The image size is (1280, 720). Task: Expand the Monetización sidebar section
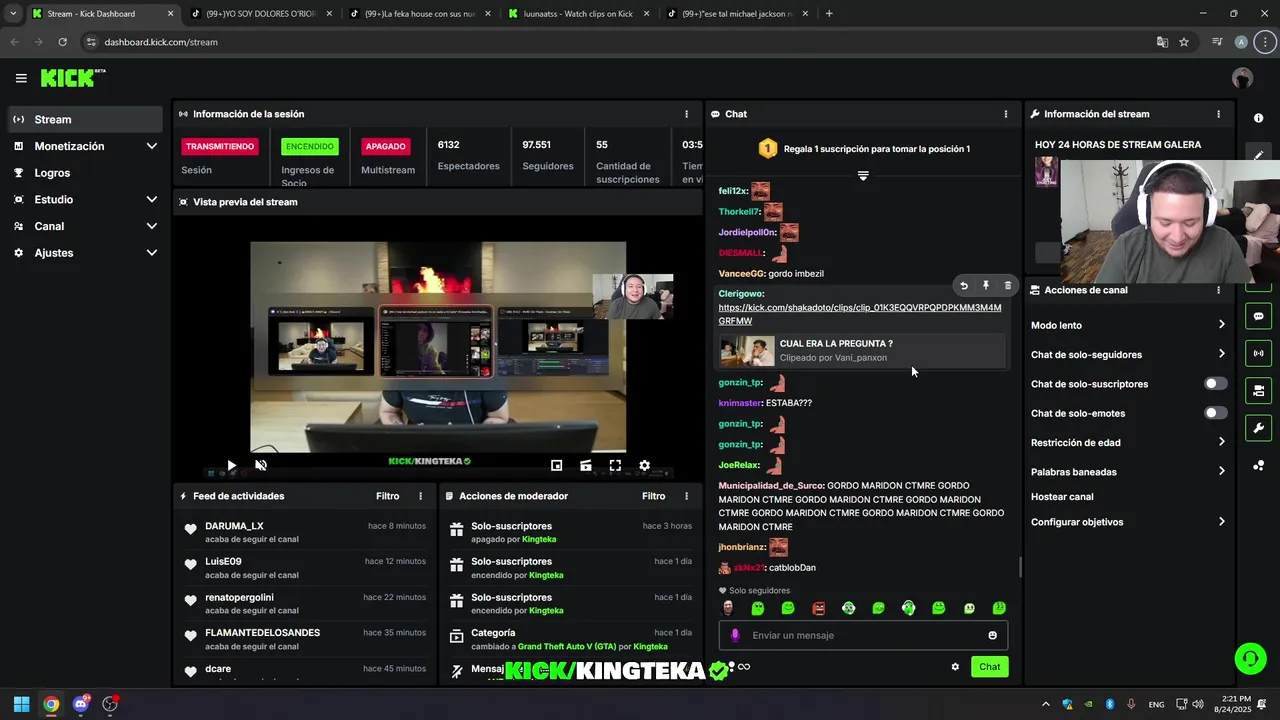coord(152,146)
